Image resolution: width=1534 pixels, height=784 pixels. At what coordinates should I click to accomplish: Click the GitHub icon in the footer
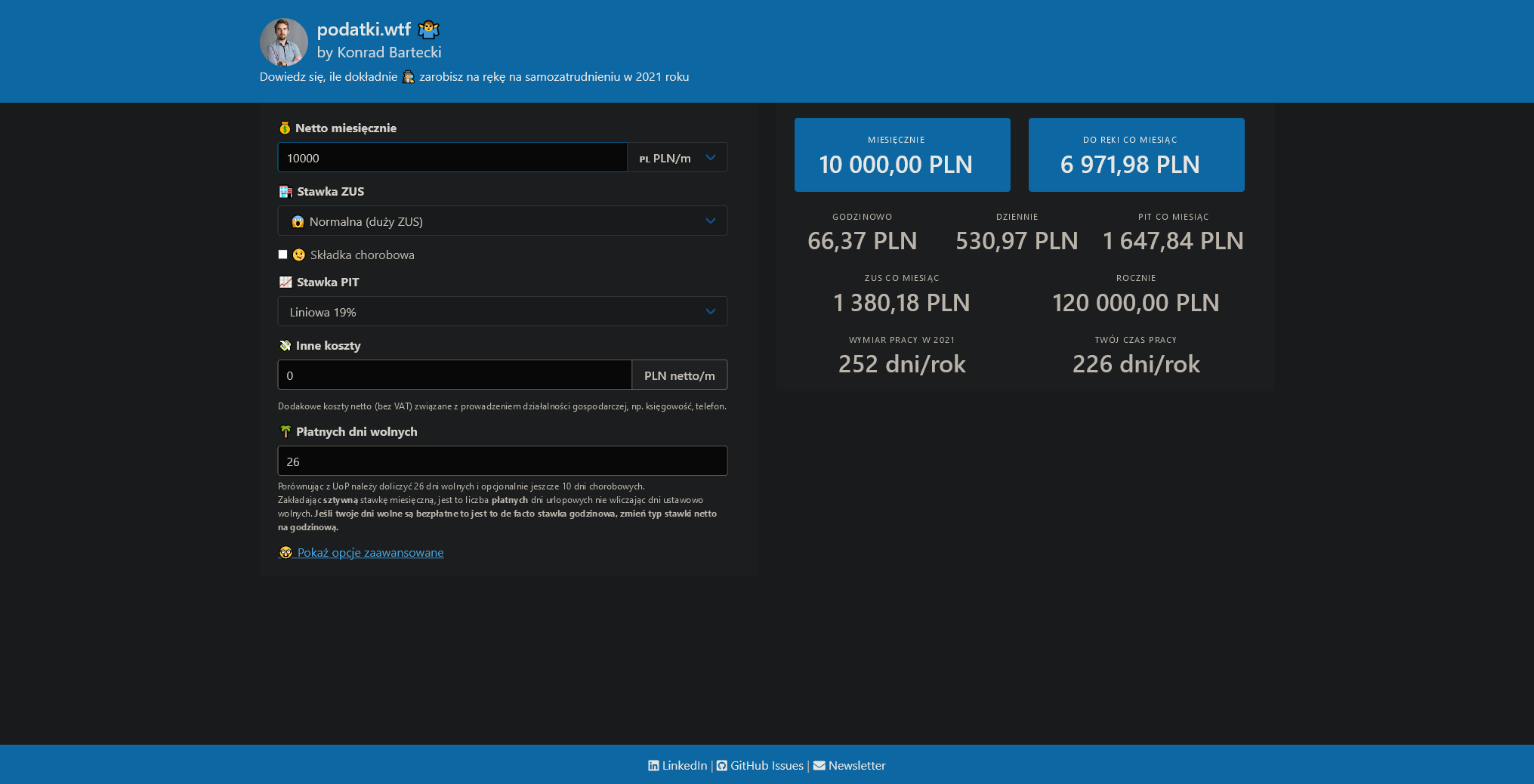tap(721, 766)
